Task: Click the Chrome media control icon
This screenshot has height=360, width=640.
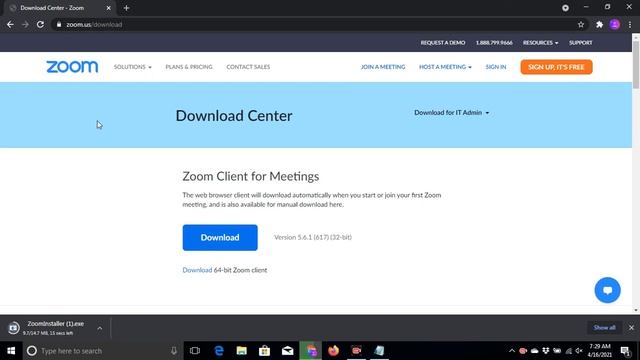Action: [565, 8]
